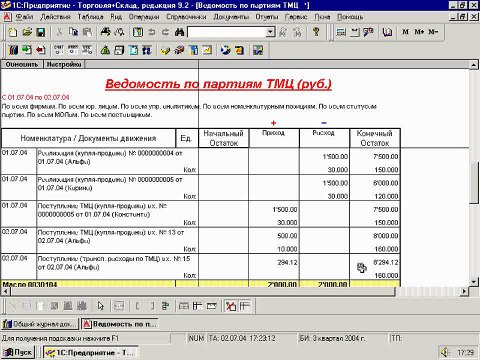Click the Calendar icon

[355, 32]
